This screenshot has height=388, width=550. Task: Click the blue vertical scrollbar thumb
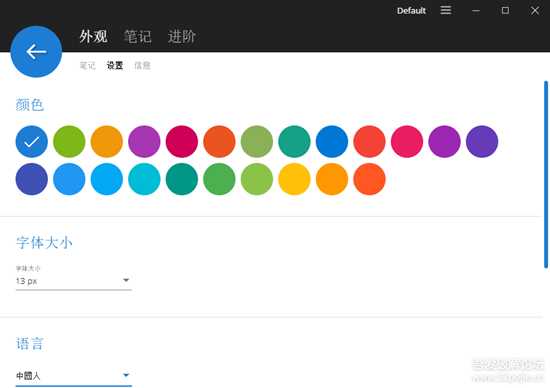click(546, 174)
